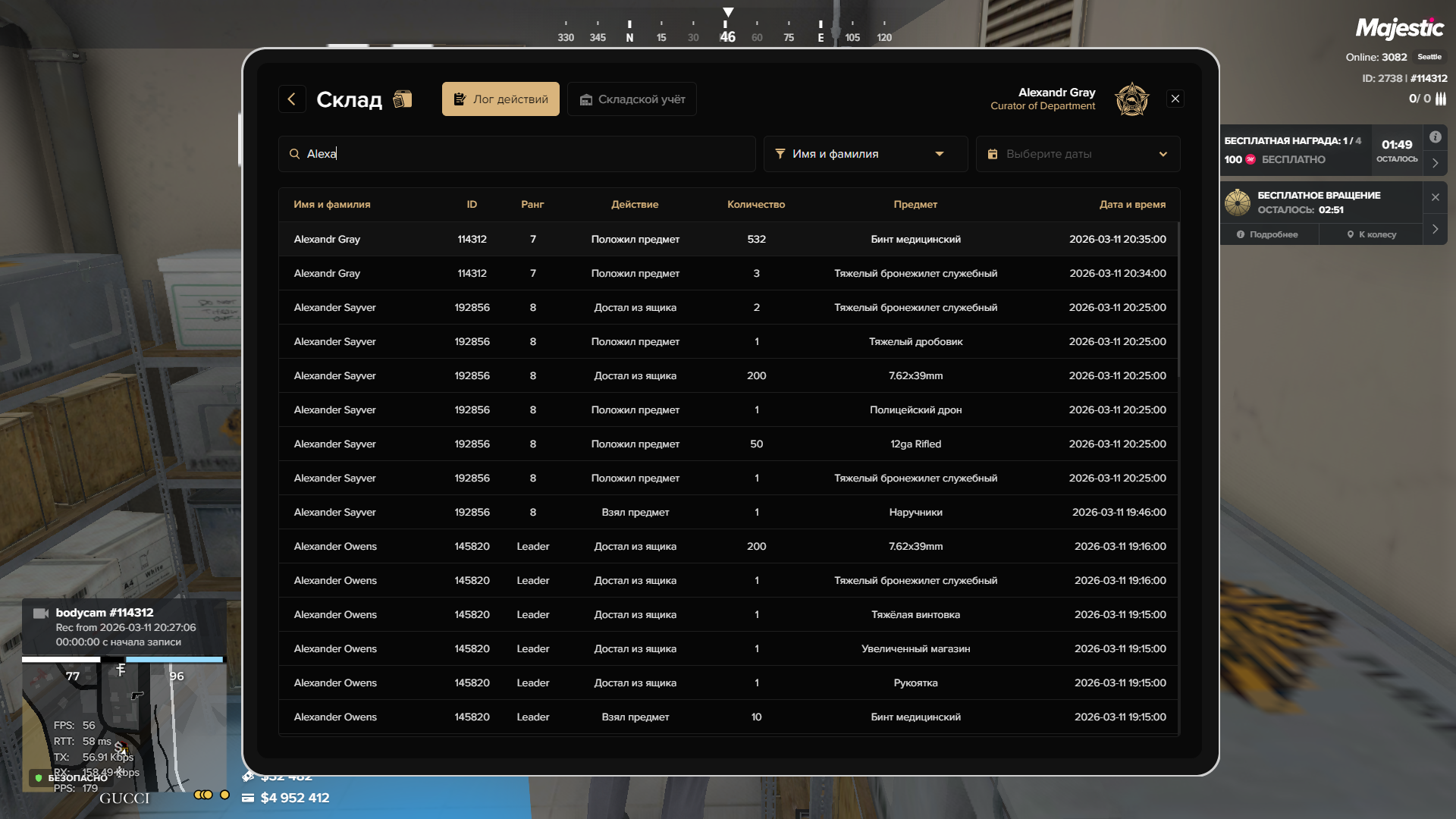Click the info icon on free reward panel
Screen dimensions: 1456x819
(1435, 137)
